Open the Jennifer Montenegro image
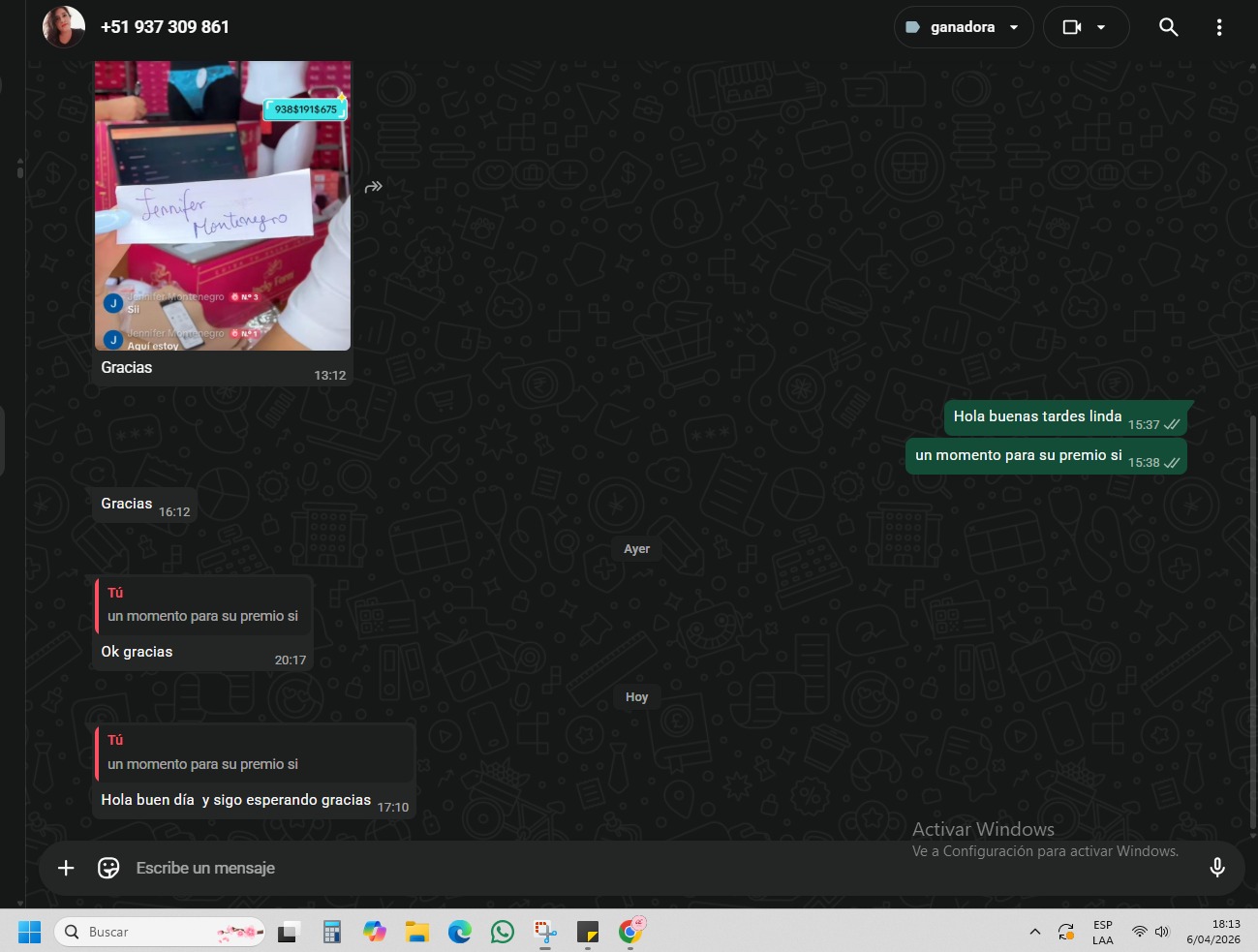Viewport: 1258px width, 952px height. (223, 205)
